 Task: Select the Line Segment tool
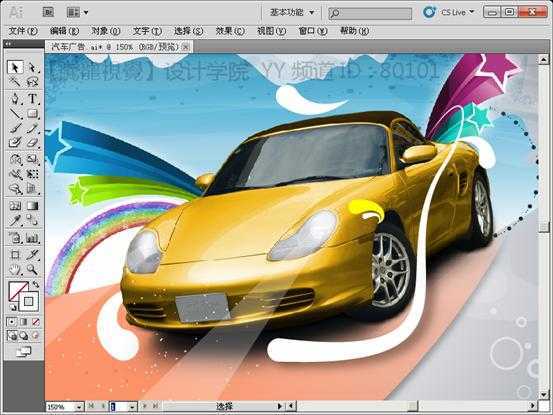tap(15, 114)
